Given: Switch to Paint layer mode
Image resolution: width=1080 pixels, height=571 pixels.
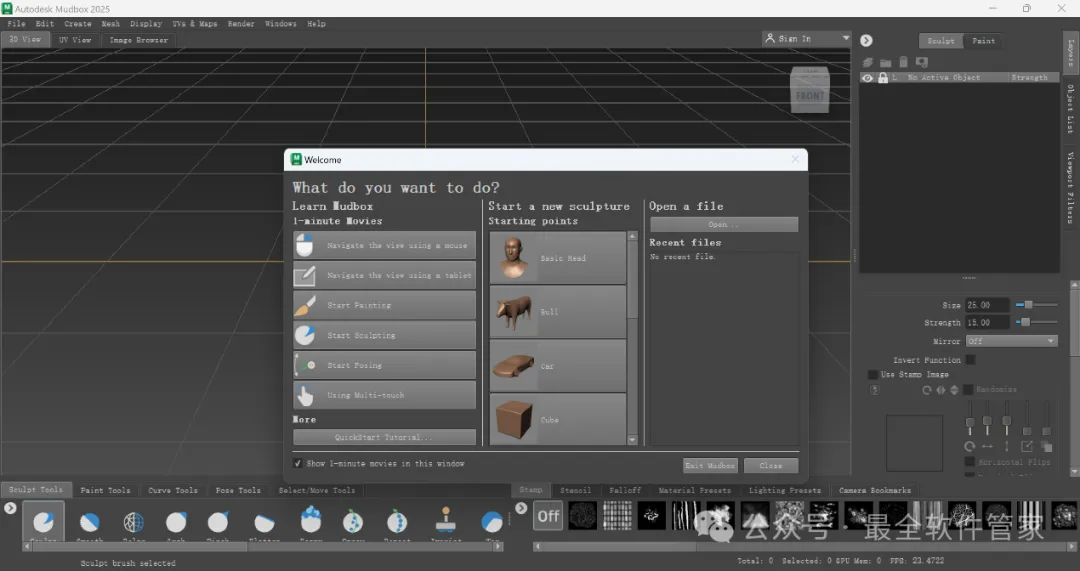Looking at the screenshot, I should point(984,41).
